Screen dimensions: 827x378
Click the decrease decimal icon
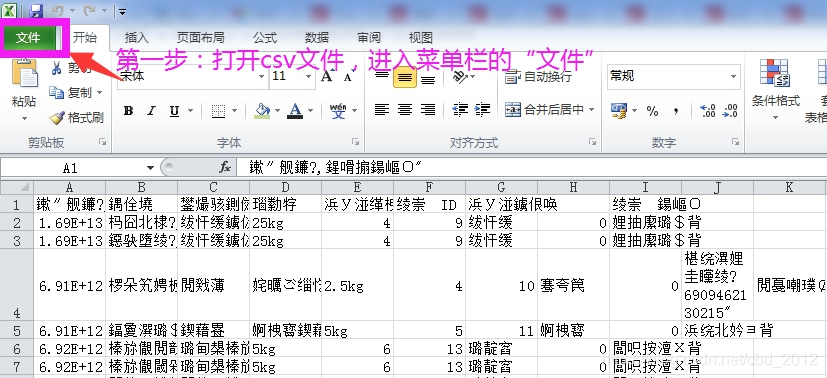tap(730, 111)
